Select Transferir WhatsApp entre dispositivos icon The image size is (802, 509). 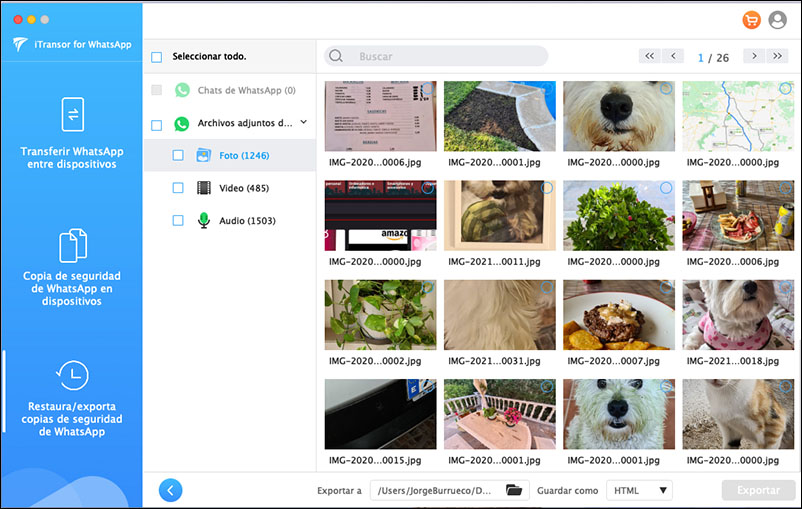click(x=73, y=115)
